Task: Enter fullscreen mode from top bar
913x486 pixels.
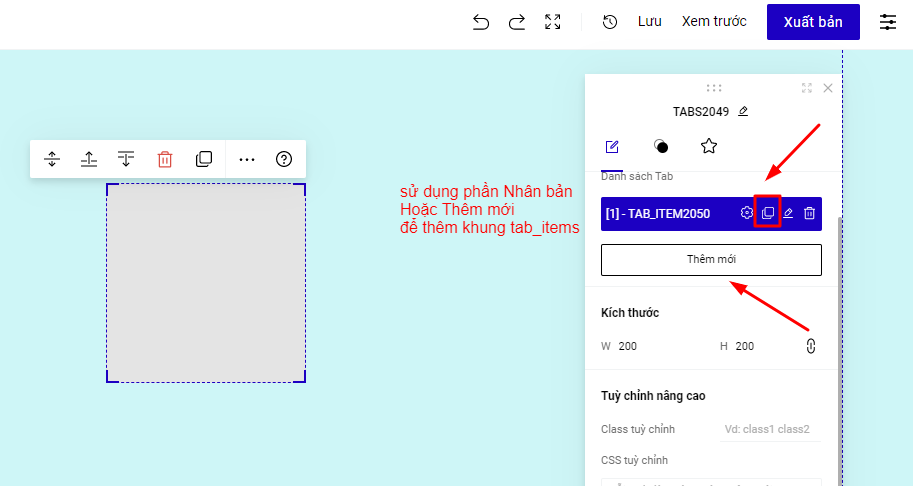Action: pyautogui.click(x=552, y=22)
